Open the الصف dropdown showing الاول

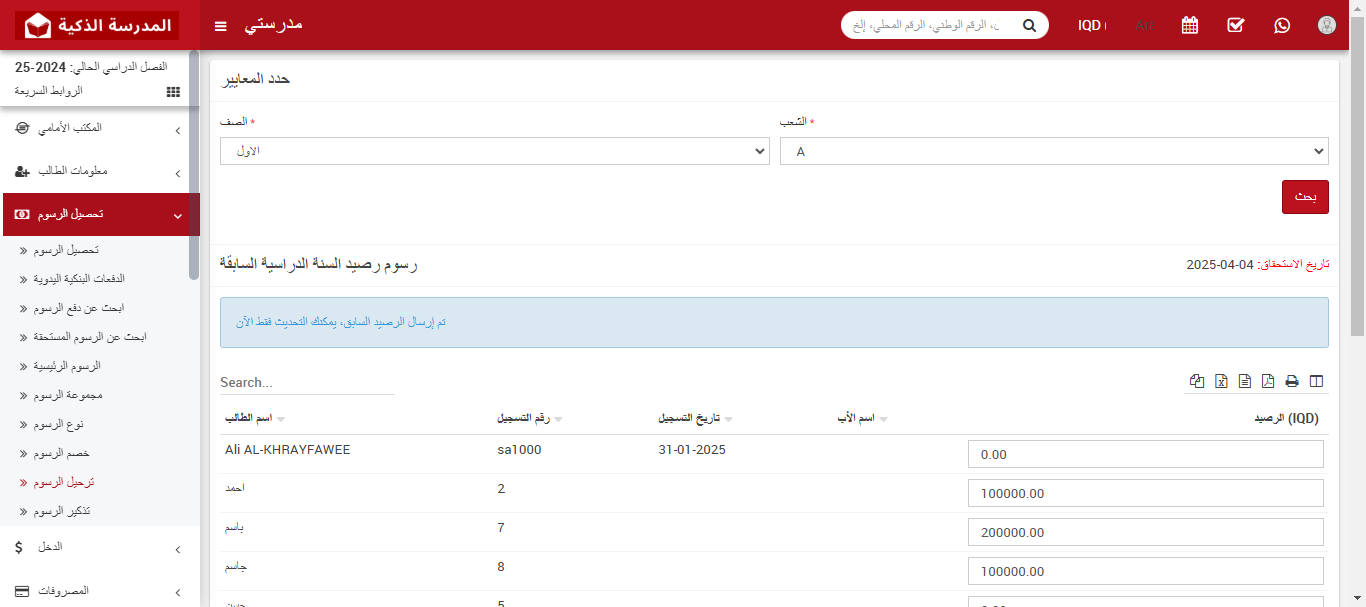click(x=495, y=150)
